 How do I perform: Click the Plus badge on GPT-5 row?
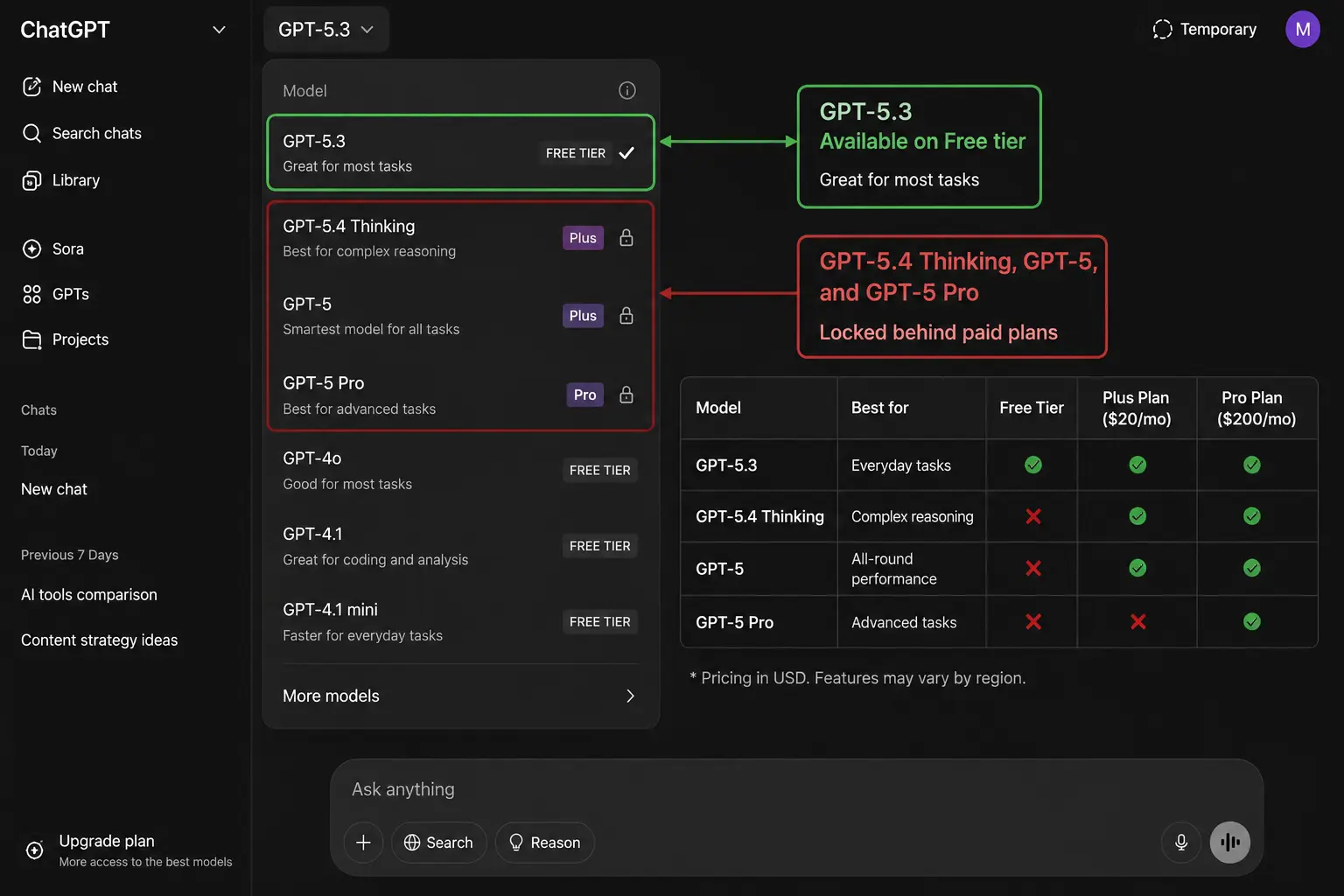coord(583,316)
